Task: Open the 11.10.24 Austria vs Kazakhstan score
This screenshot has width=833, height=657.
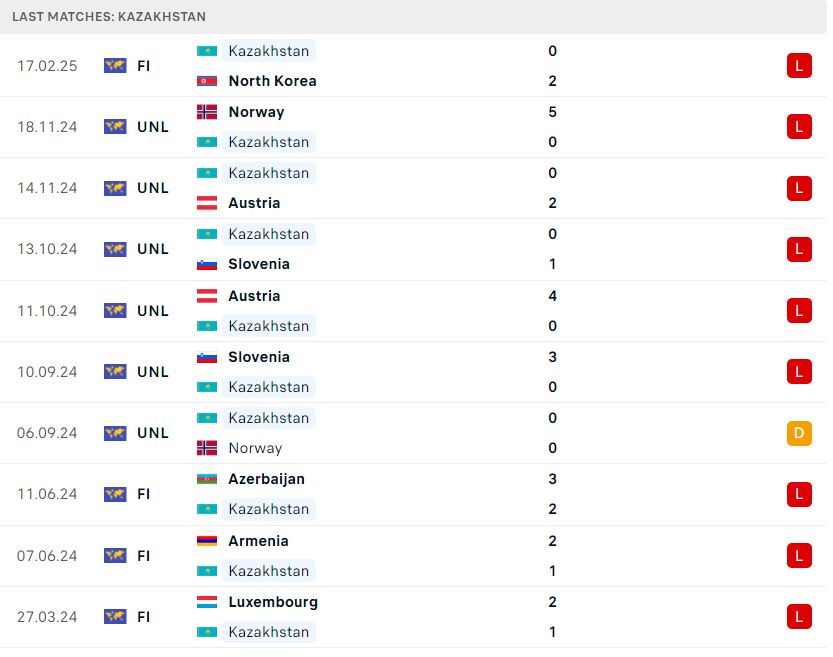Action: [x=552, y=311]
